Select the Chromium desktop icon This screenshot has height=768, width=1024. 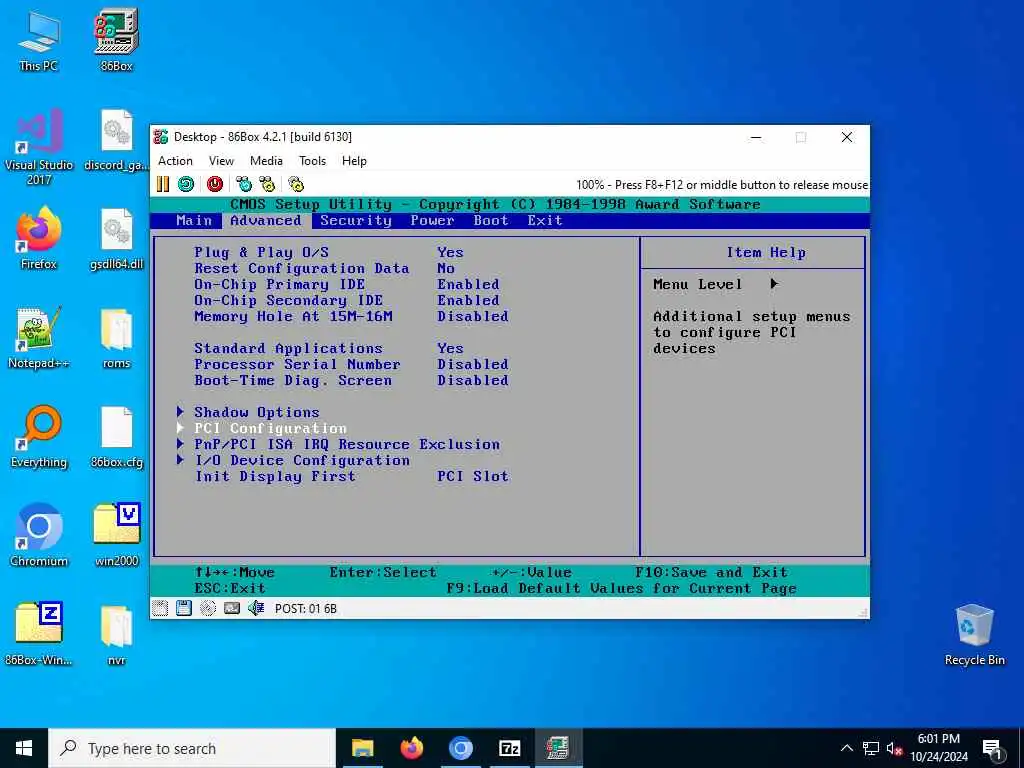tap(39, 536)
